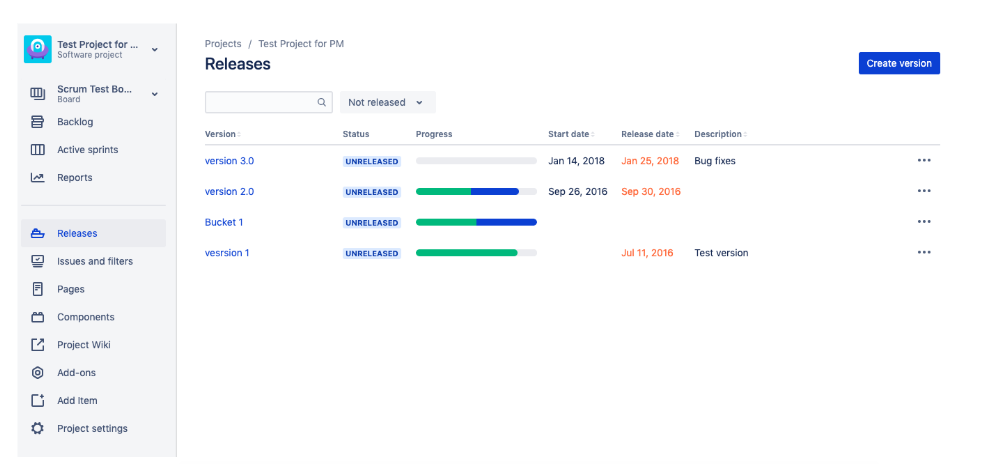Open version 3.0 link
Viewport: 1002px width, 464px height.
point(229,161)
